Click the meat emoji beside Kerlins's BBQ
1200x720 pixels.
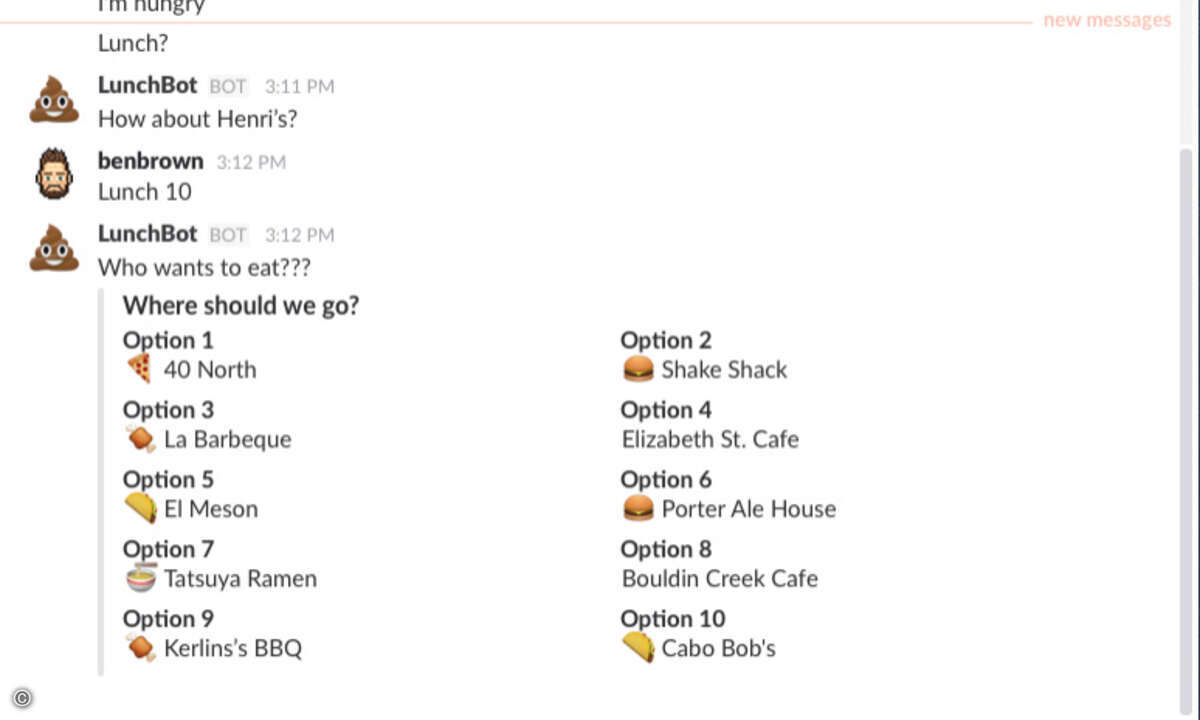(x=141, y=648)
